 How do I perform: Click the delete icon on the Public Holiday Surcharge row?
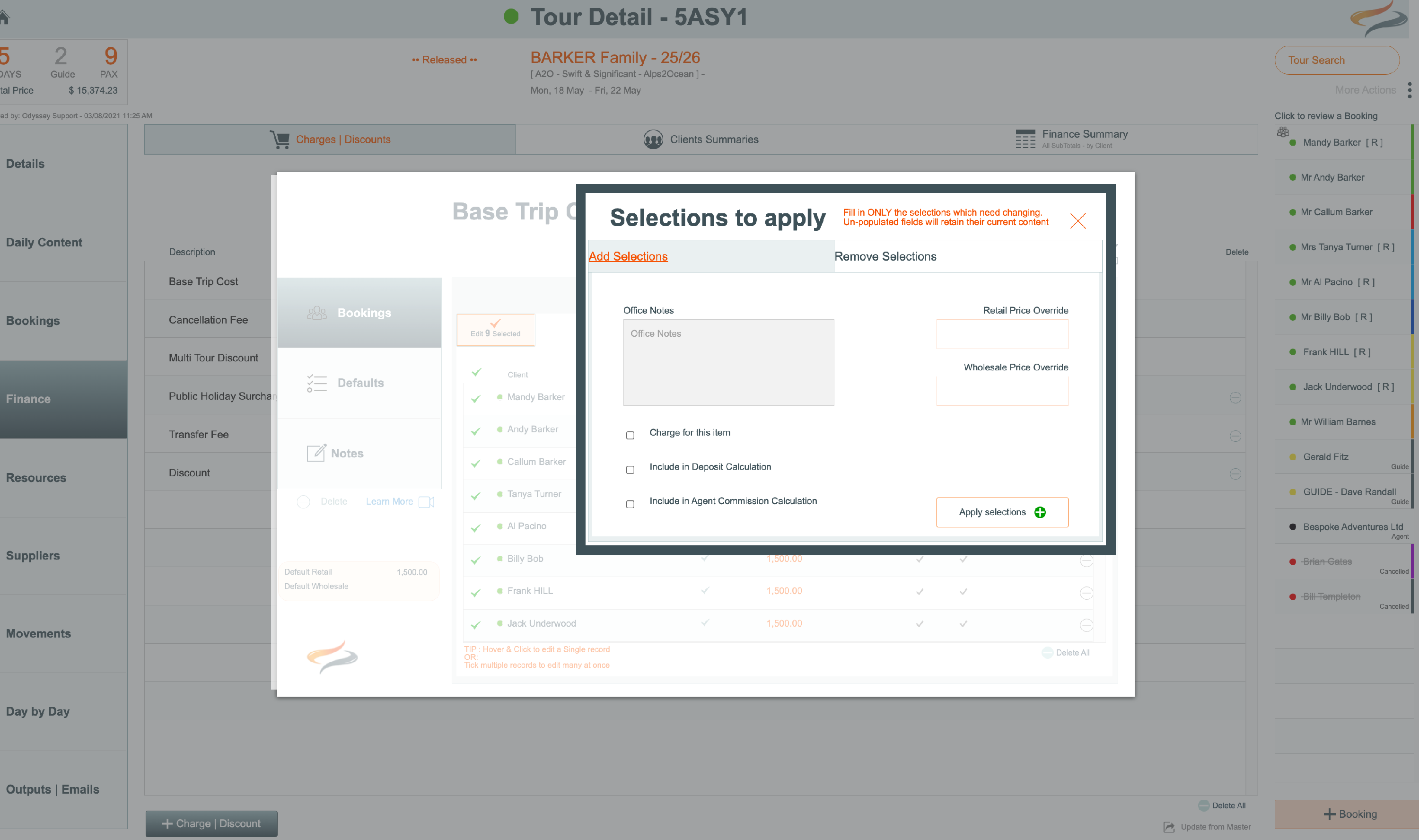[1235, 398]
